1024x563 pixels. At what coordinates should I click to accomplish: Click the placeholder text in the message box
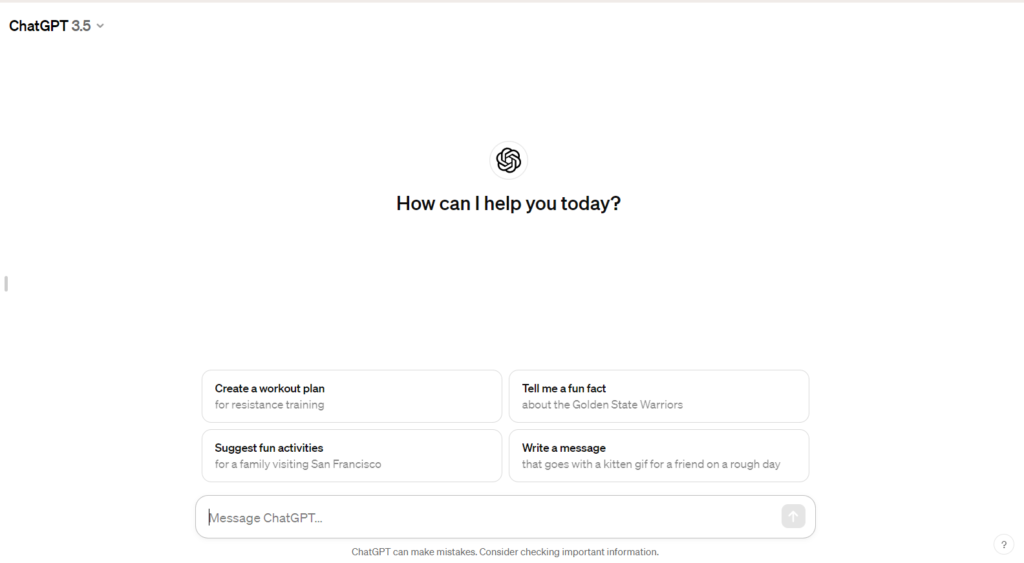265,518
